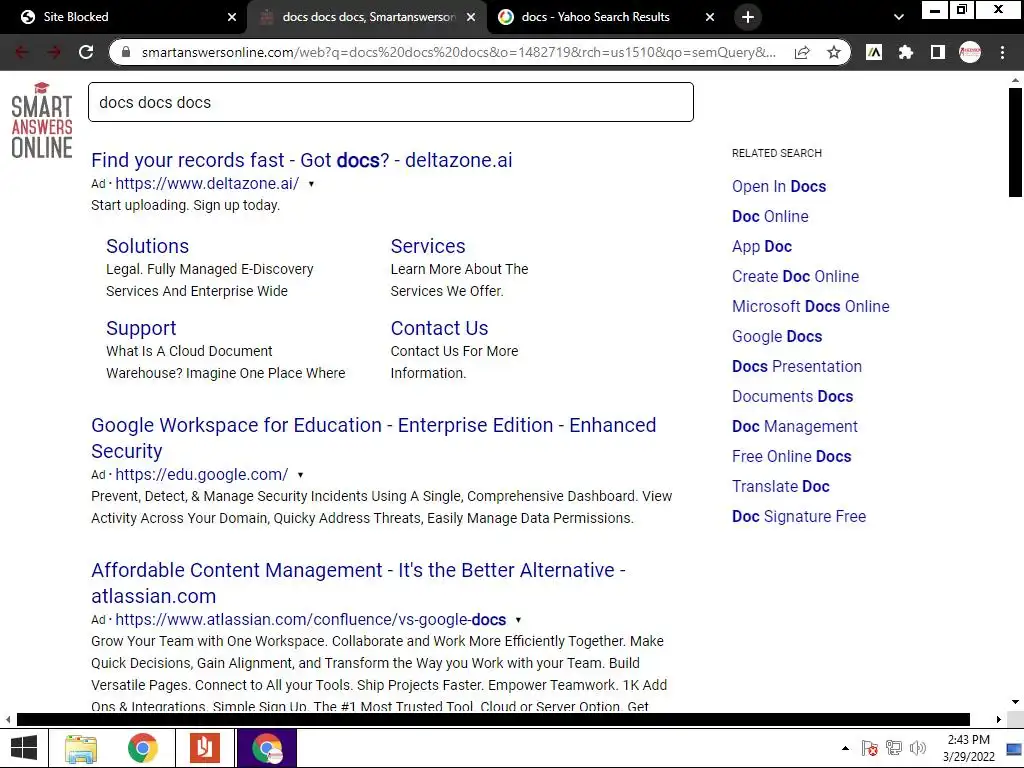Click the horizontal scrollbar right arrow
Image resolution: width=1024 pixels, height=768 pixels.
point(998,719)
